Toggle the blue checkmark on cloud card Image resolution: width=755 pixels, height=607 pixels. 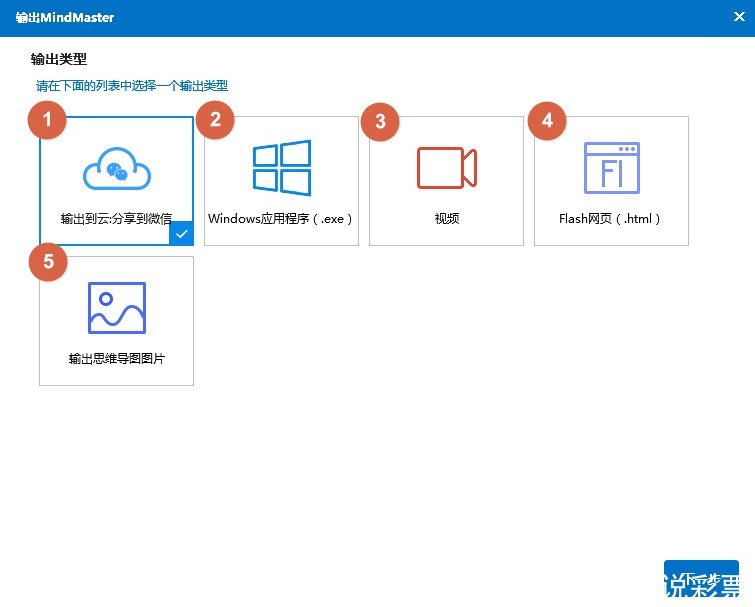[x=182, y=233]
